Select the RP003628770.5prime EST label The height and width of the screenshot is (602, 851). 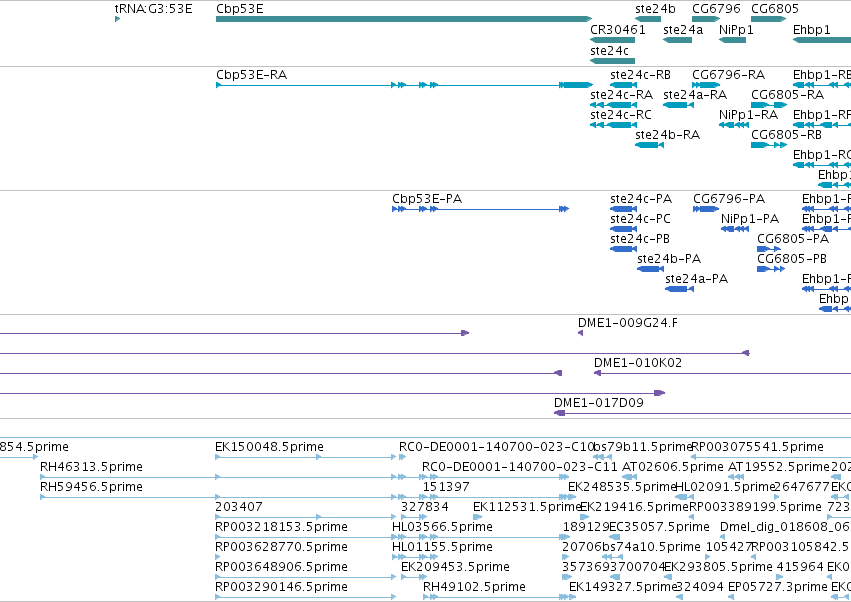pyautogui.click(x=281, y=547)
